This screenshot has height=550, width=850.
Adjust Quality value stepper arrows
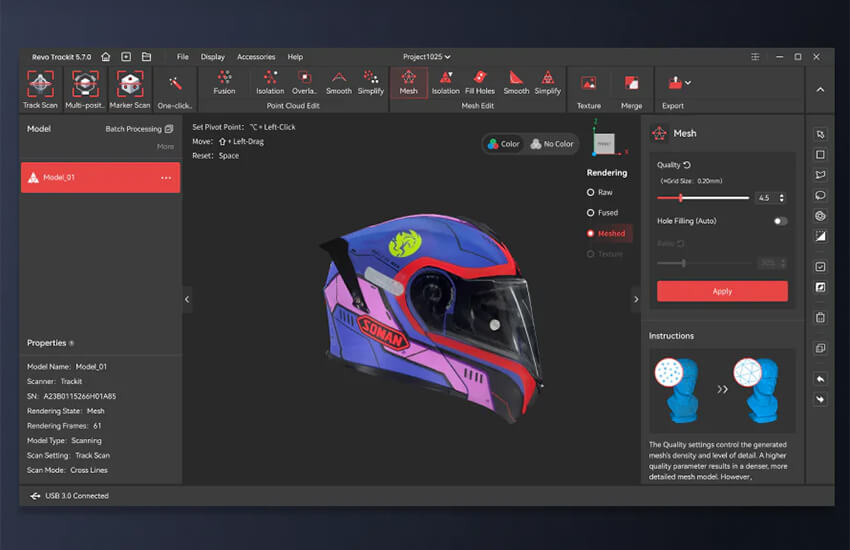tap(782, 198)
